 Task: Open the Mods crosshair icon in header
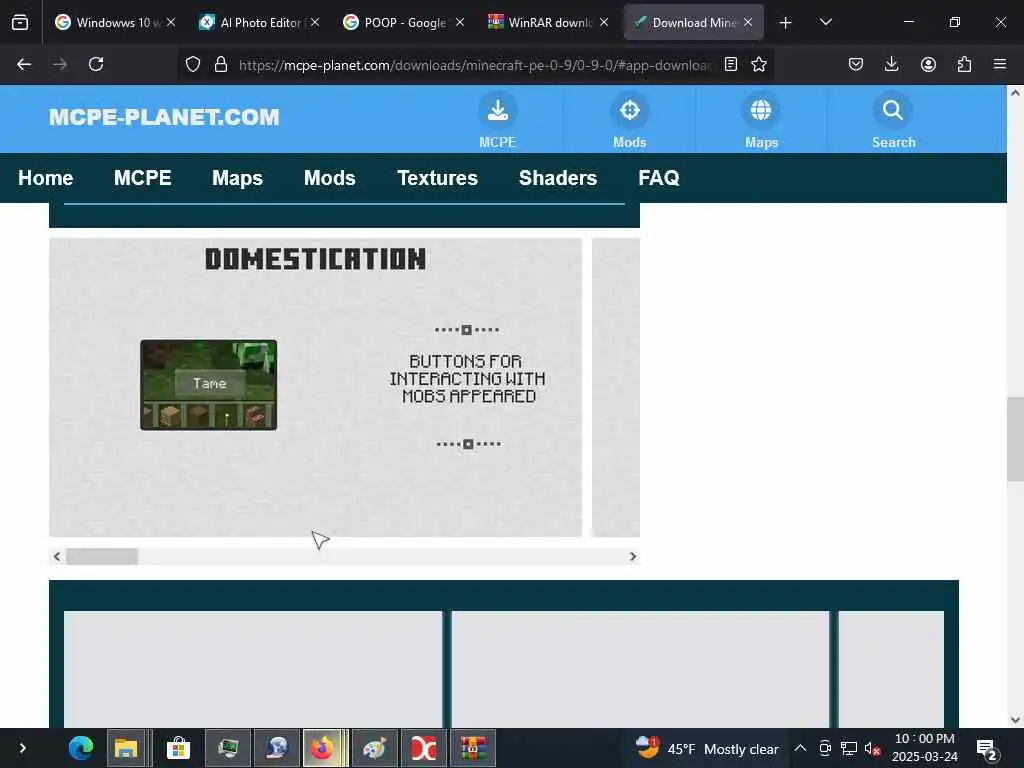click(x=630, y=110)
